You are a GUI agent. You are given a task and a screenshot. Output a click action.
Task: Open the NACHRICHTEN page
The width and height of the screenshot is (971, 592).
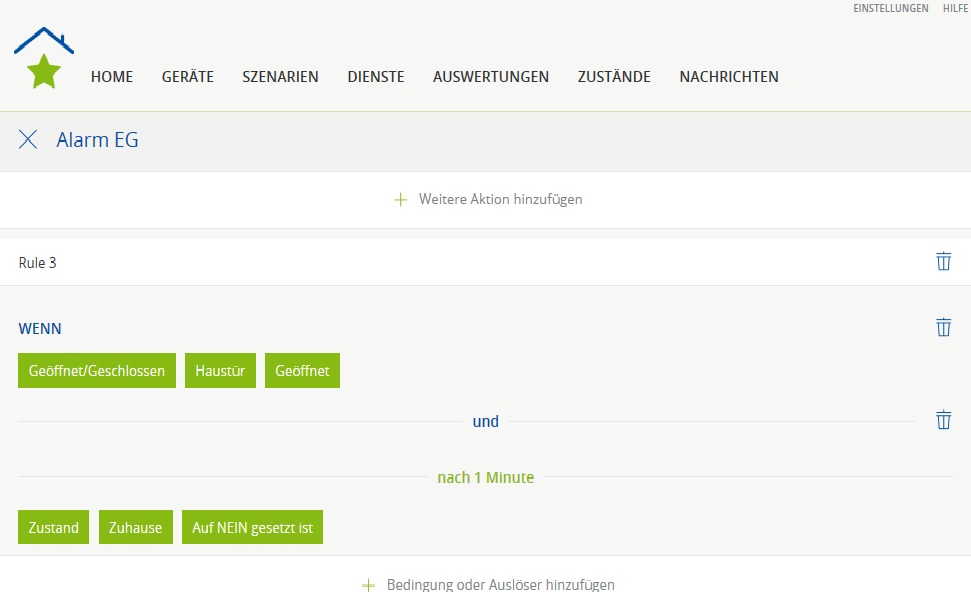[729, 77]
